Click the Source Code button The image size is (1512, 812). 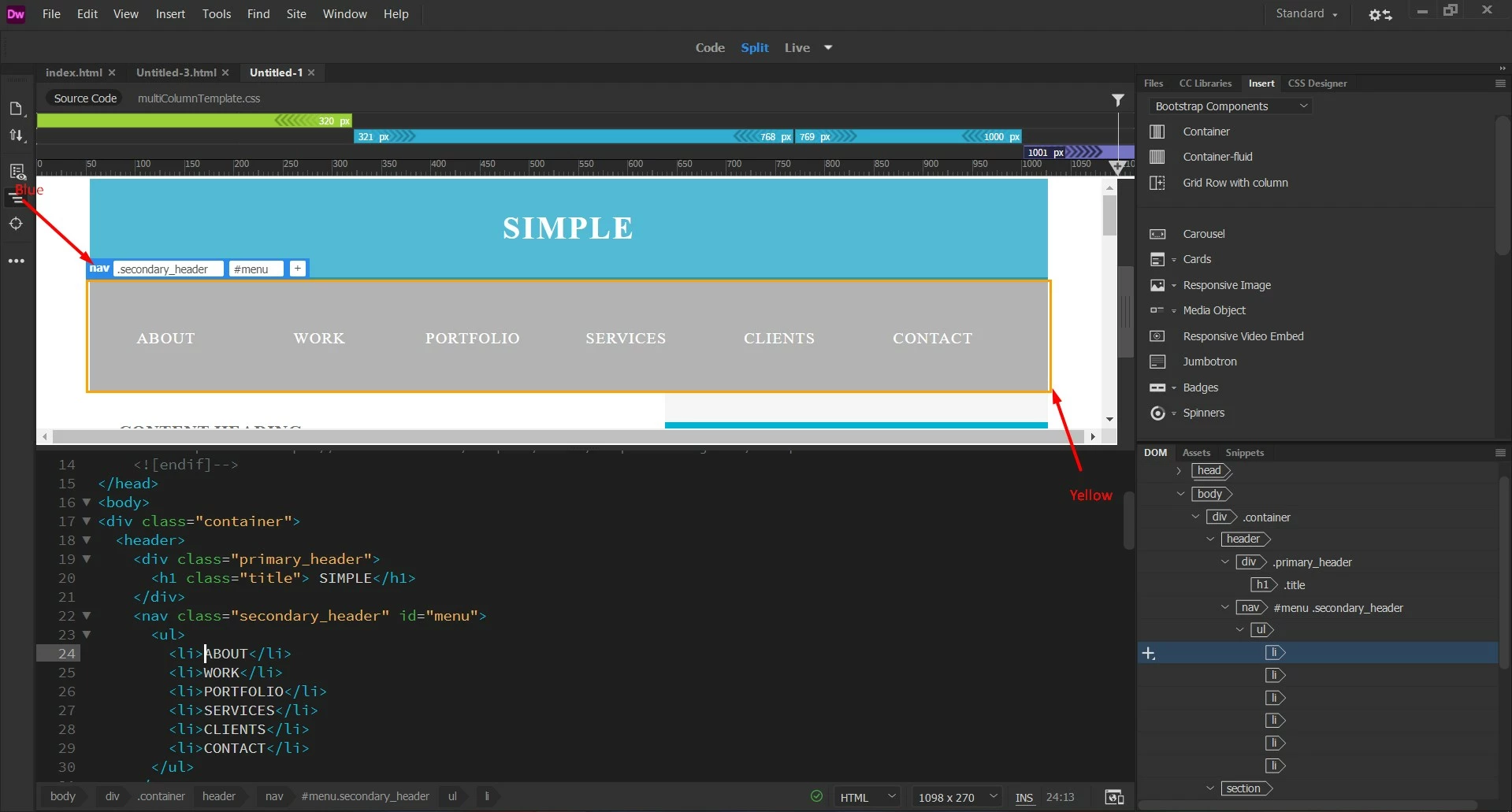pos(85,98)
